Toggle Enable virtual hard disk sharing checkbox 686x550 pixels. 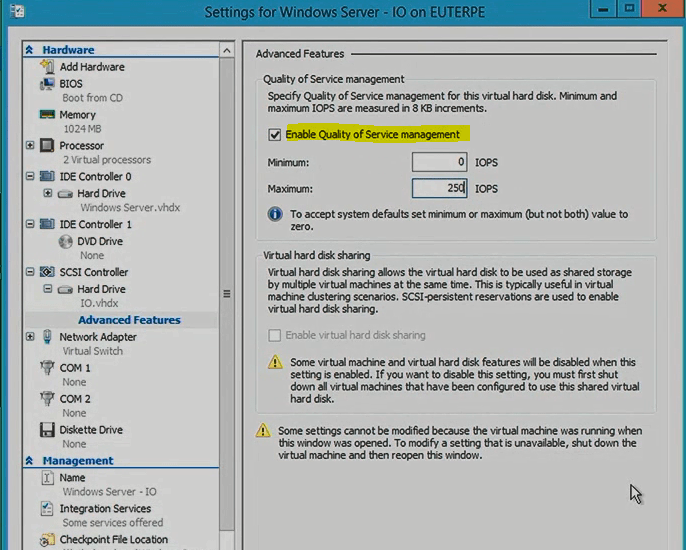(x=275, y=335)
